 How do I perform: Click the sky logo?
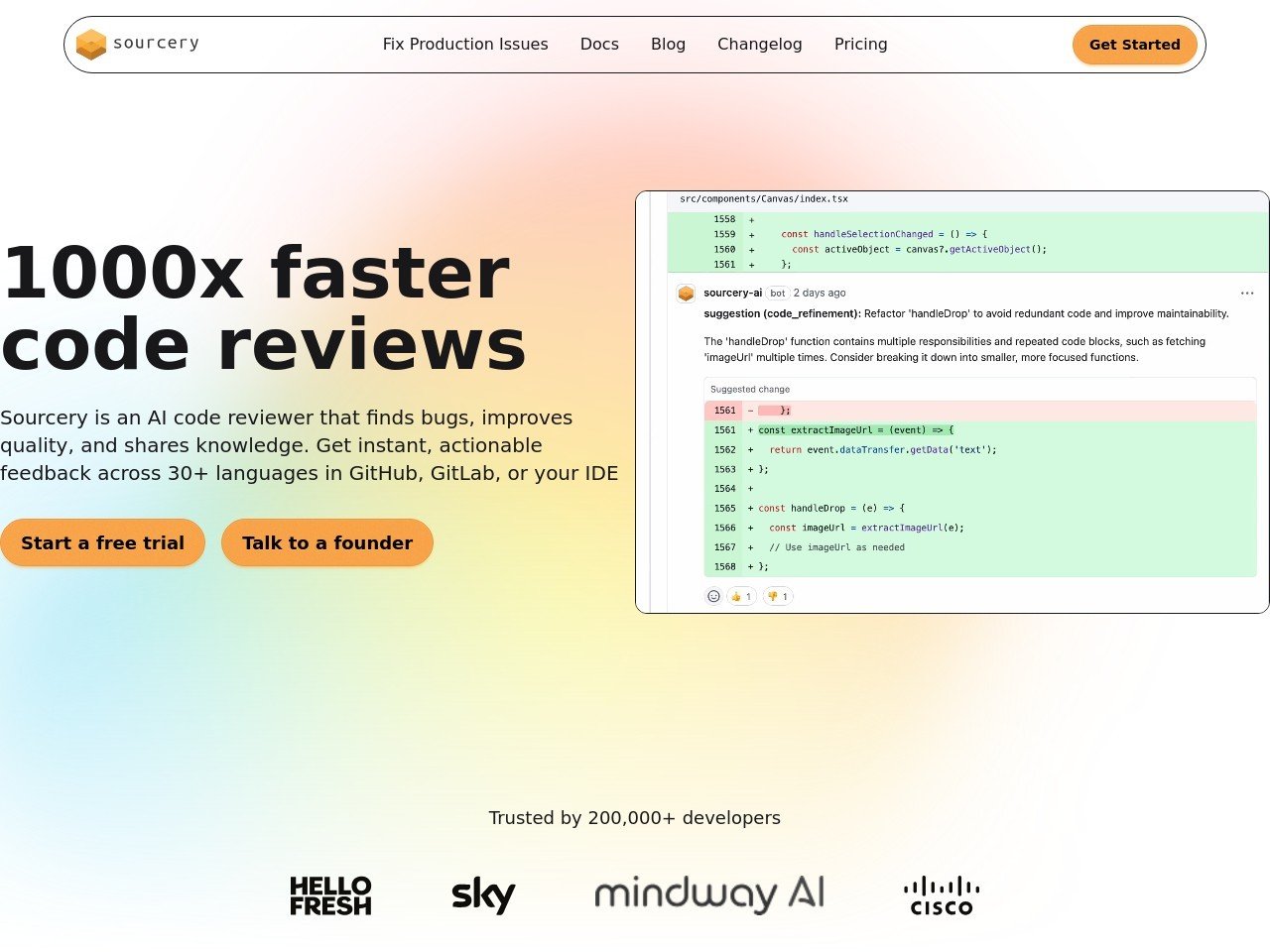click(x=483, y=895)
